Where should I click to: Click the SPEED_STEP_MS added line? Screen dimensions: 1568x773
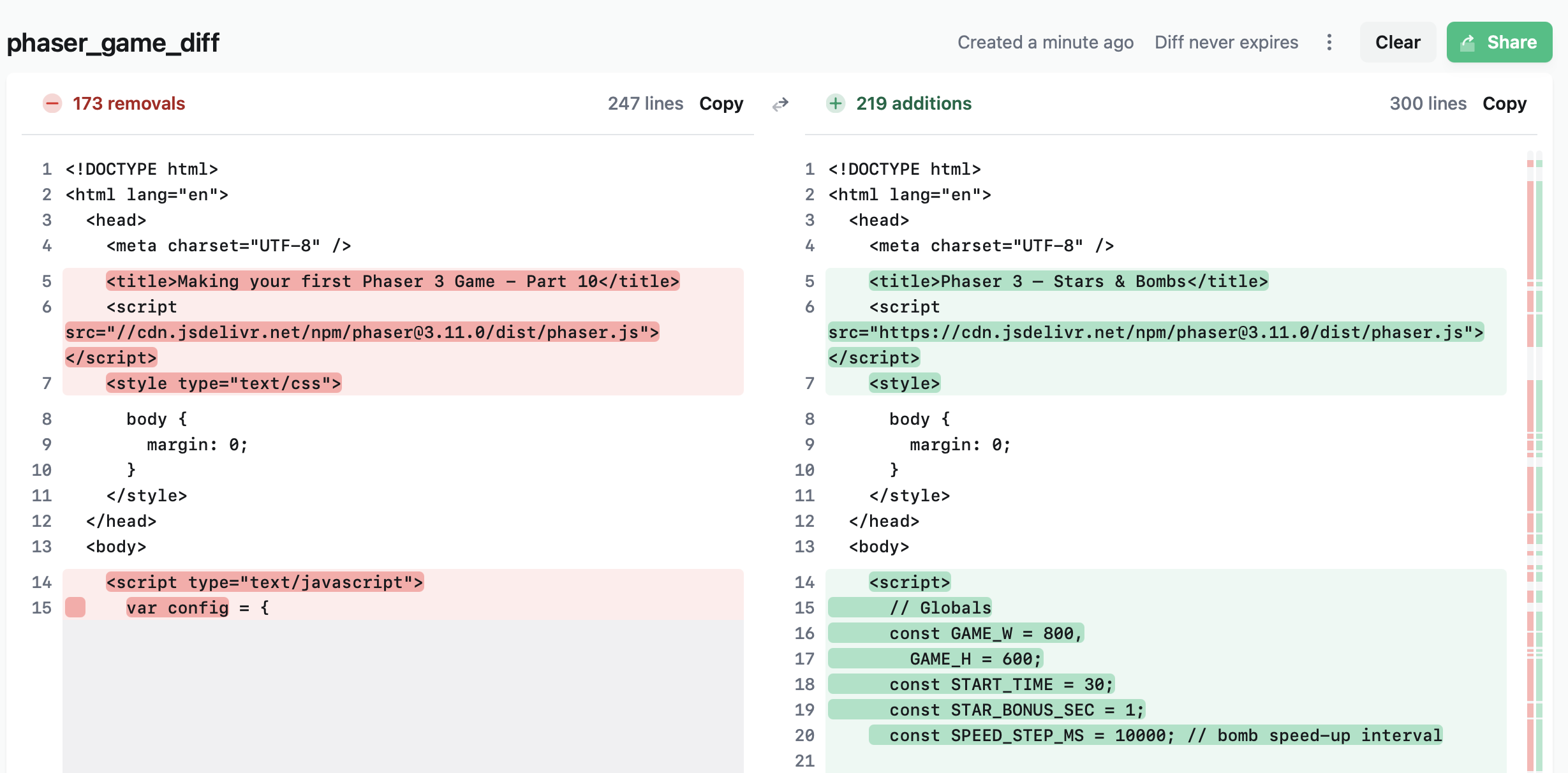click(x=1155, y=735)
